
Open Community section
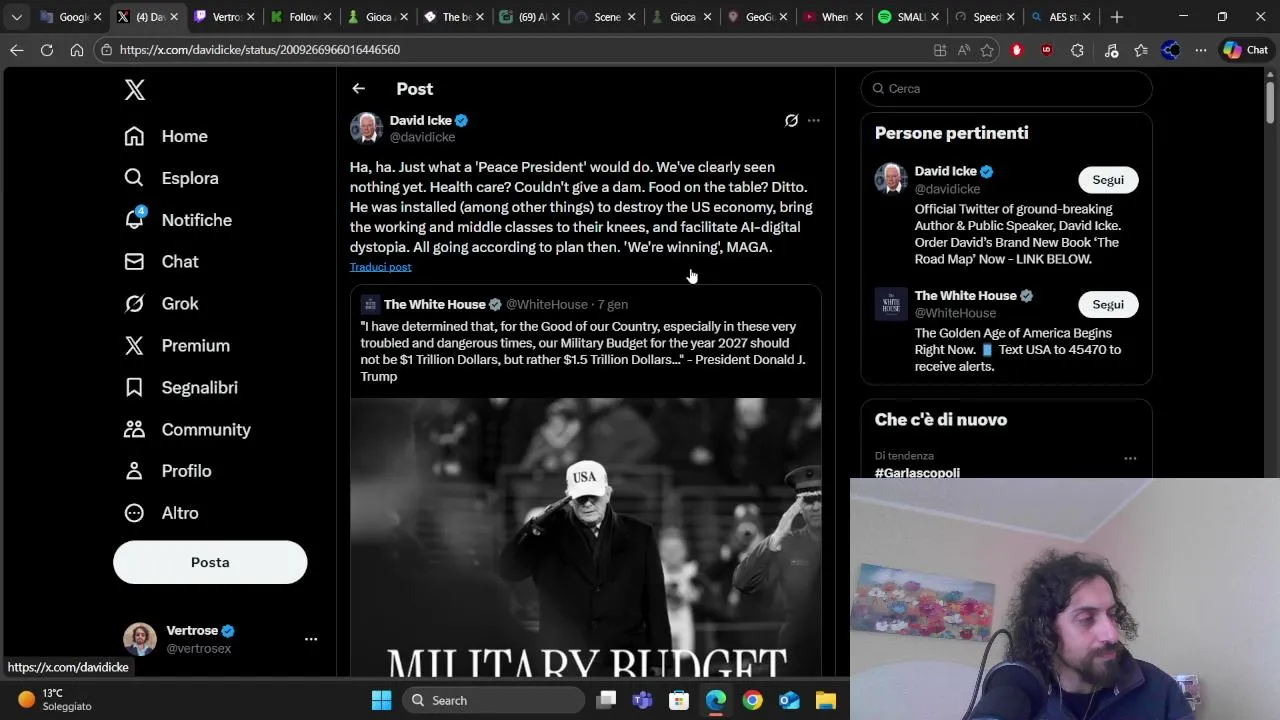click(187, 429)
